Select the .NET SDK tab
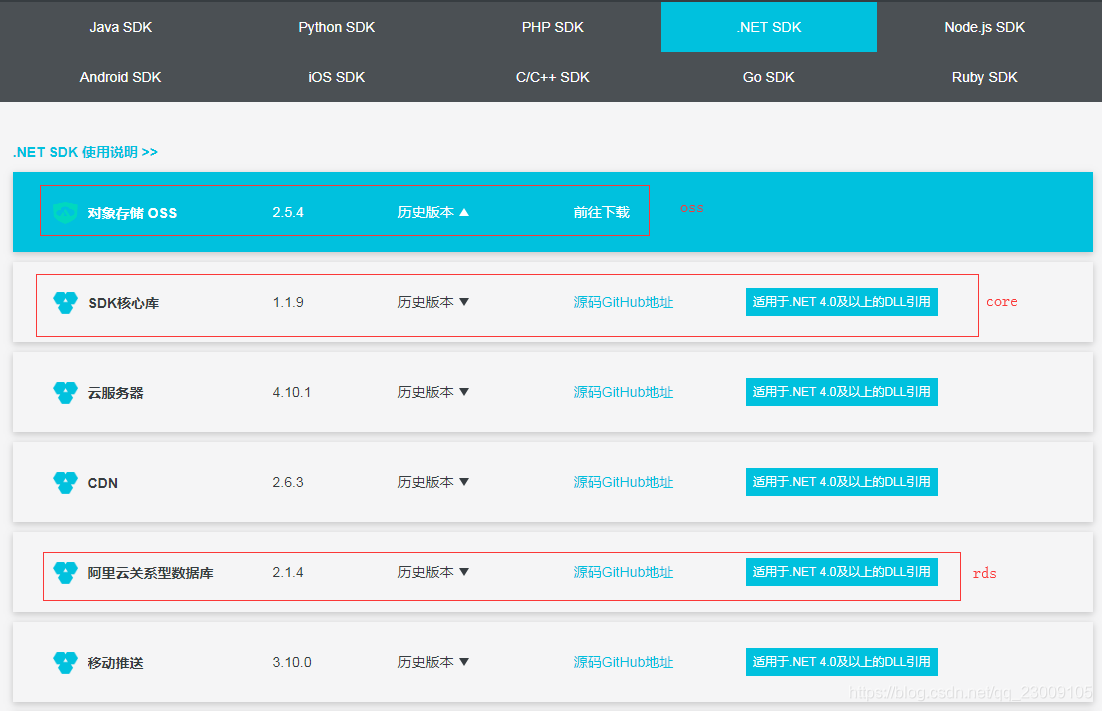Screen dimensions: 1102x711 pos(769,27)
